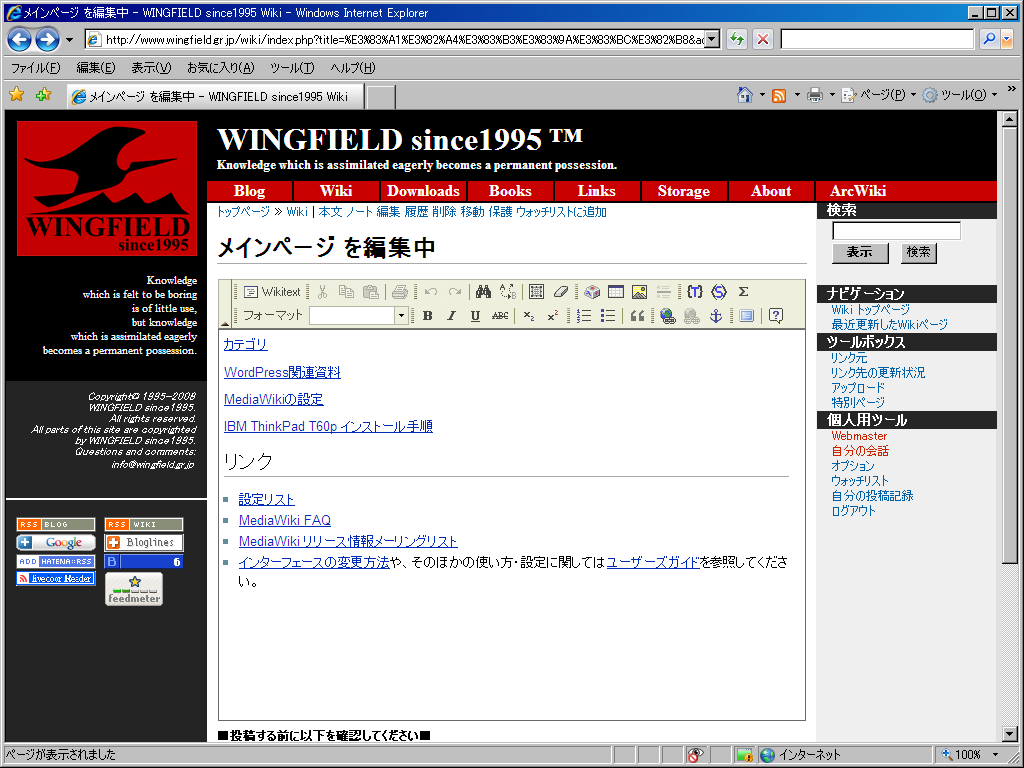
Task: Click the ログアウト link
Action: pos(853,511)
